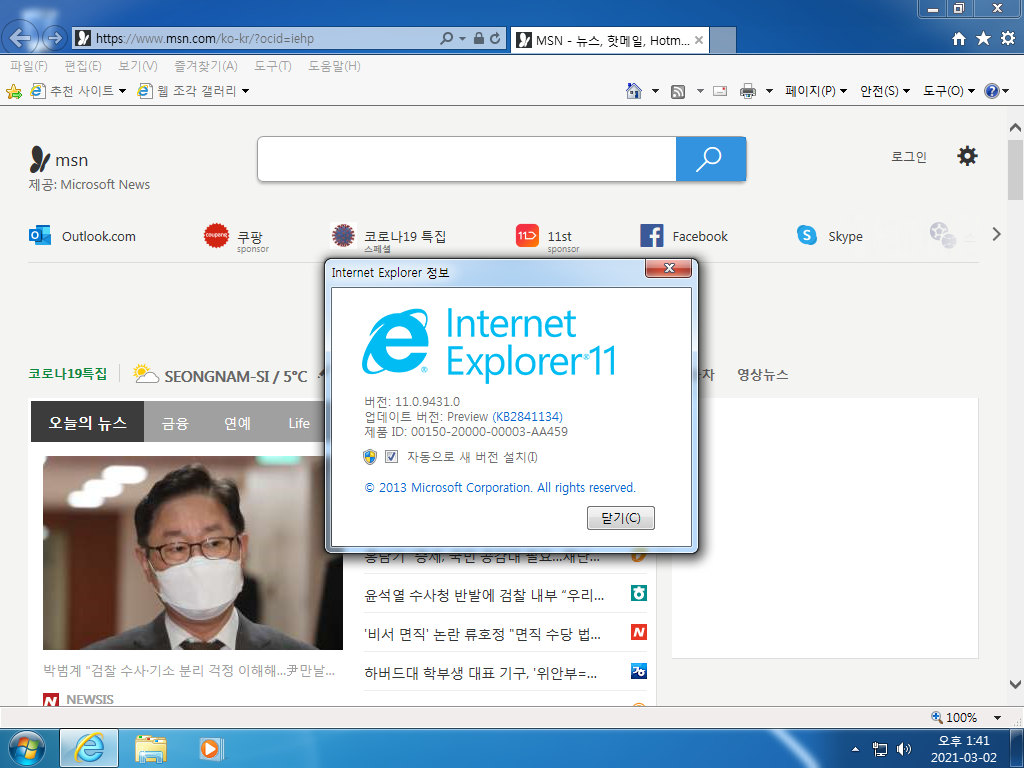
Task: Open the Facebook shortcut
Action: (684, 236)
